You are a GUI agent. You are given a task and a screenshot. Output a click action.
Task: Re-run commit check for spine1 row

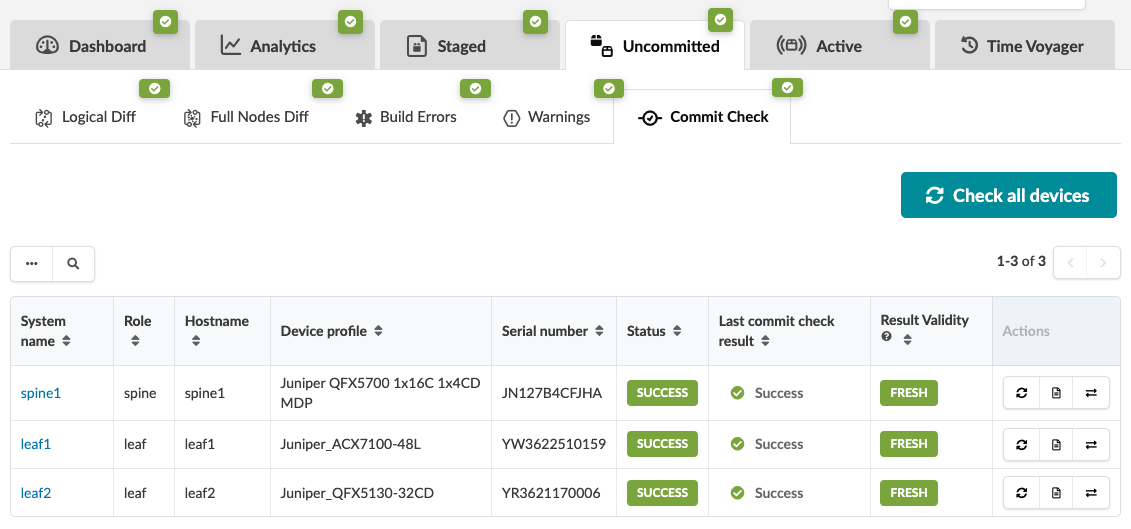(x=1021, y=393)
